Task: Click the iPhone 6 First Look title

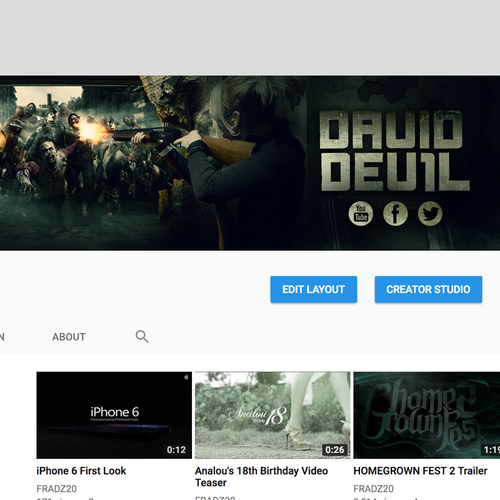Action: (x=81, y=471)
